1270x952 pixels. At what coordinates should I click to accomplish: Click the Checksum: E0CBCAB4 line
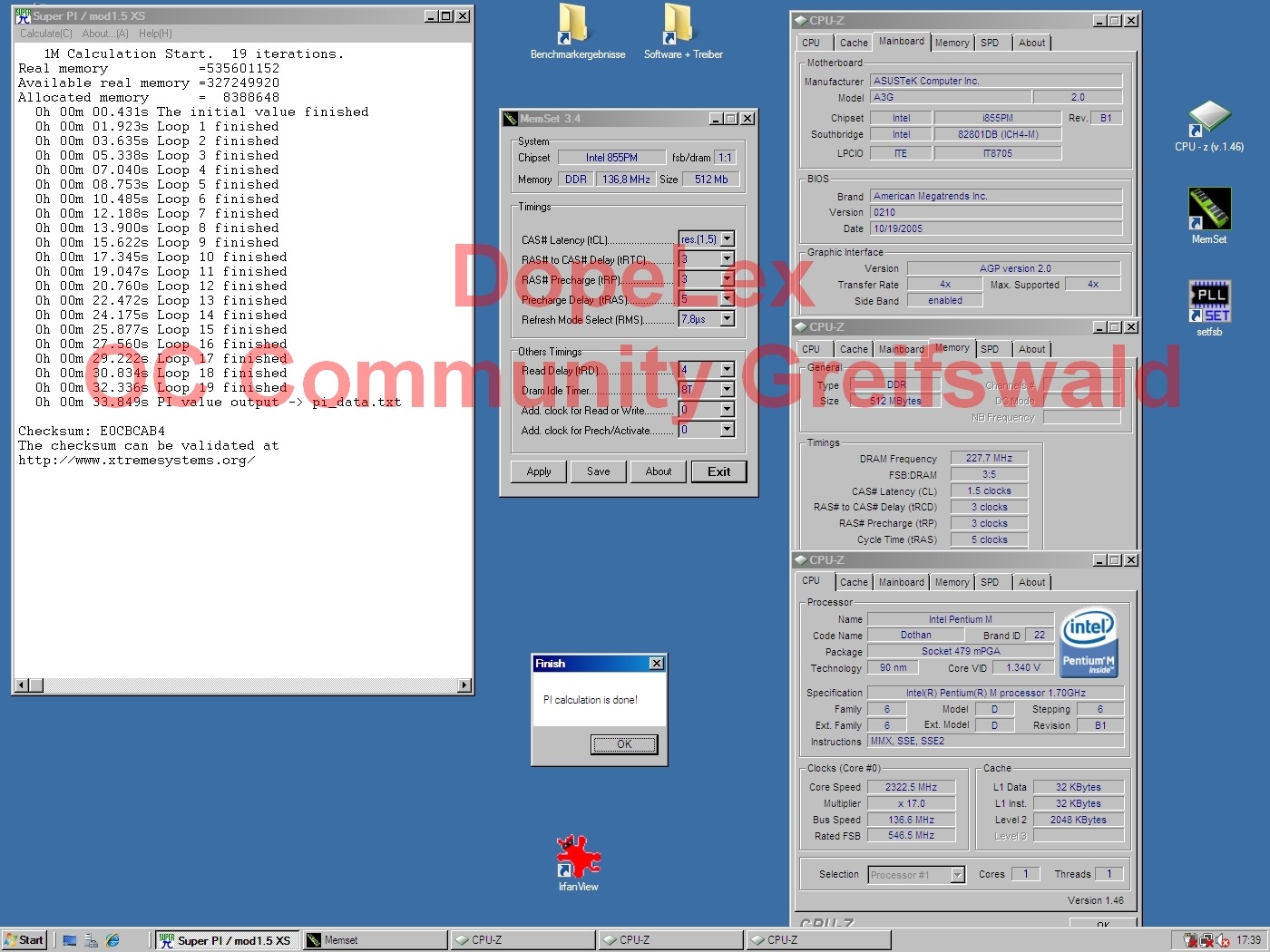tap(92, 431)
